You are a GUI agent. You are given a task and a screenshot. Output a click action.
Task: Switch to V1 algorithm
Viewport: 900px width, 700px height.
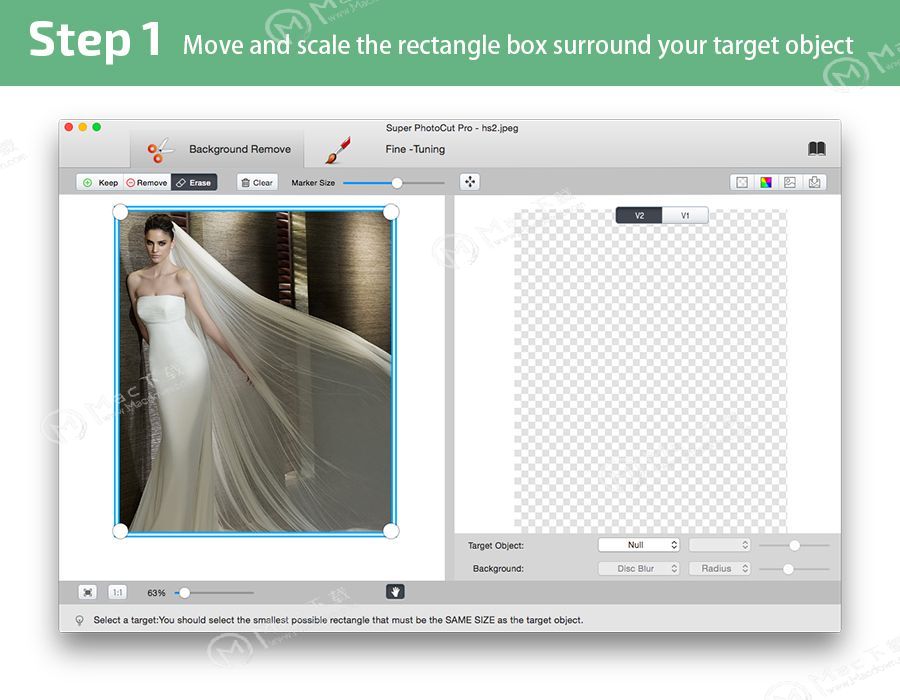[685, 215]
